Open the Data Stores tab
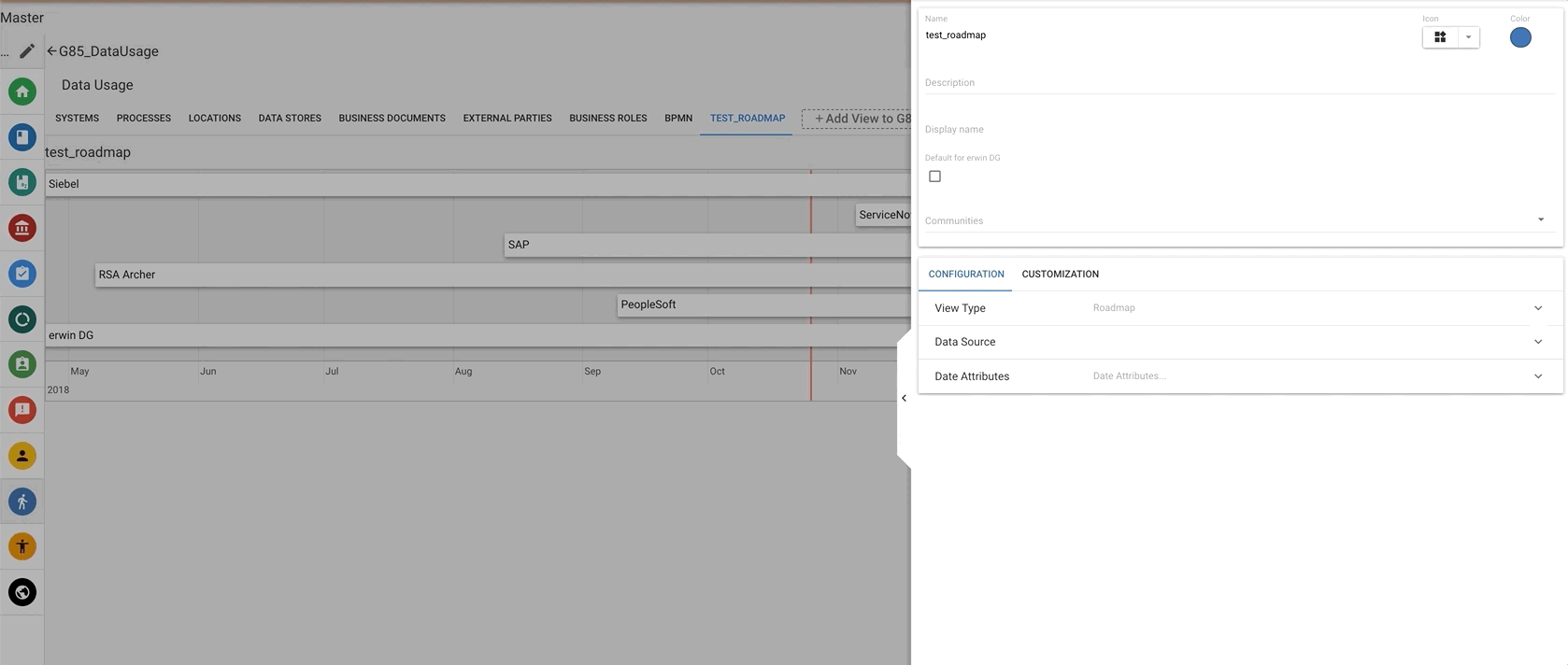The width and height of the screenshot is (1568, 665). click(290, 119)
